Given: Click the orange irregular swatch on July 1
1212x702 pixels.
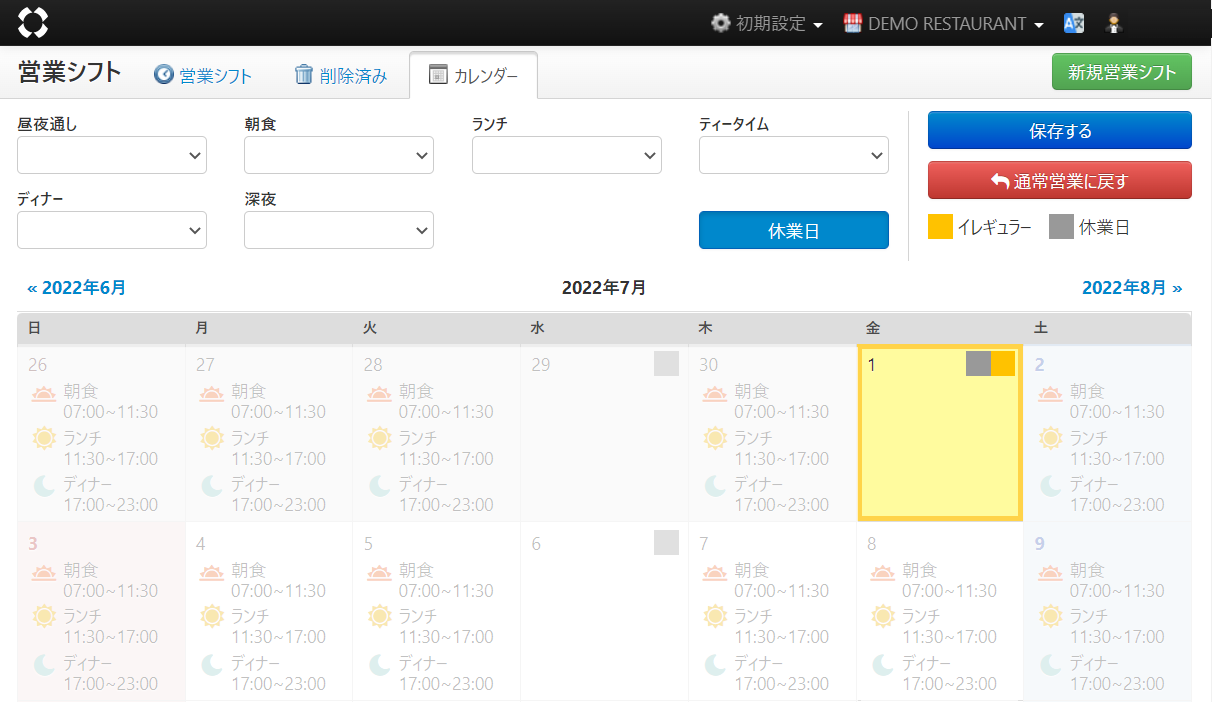Looking at the screenshot, I should (x=1003, y=363).
